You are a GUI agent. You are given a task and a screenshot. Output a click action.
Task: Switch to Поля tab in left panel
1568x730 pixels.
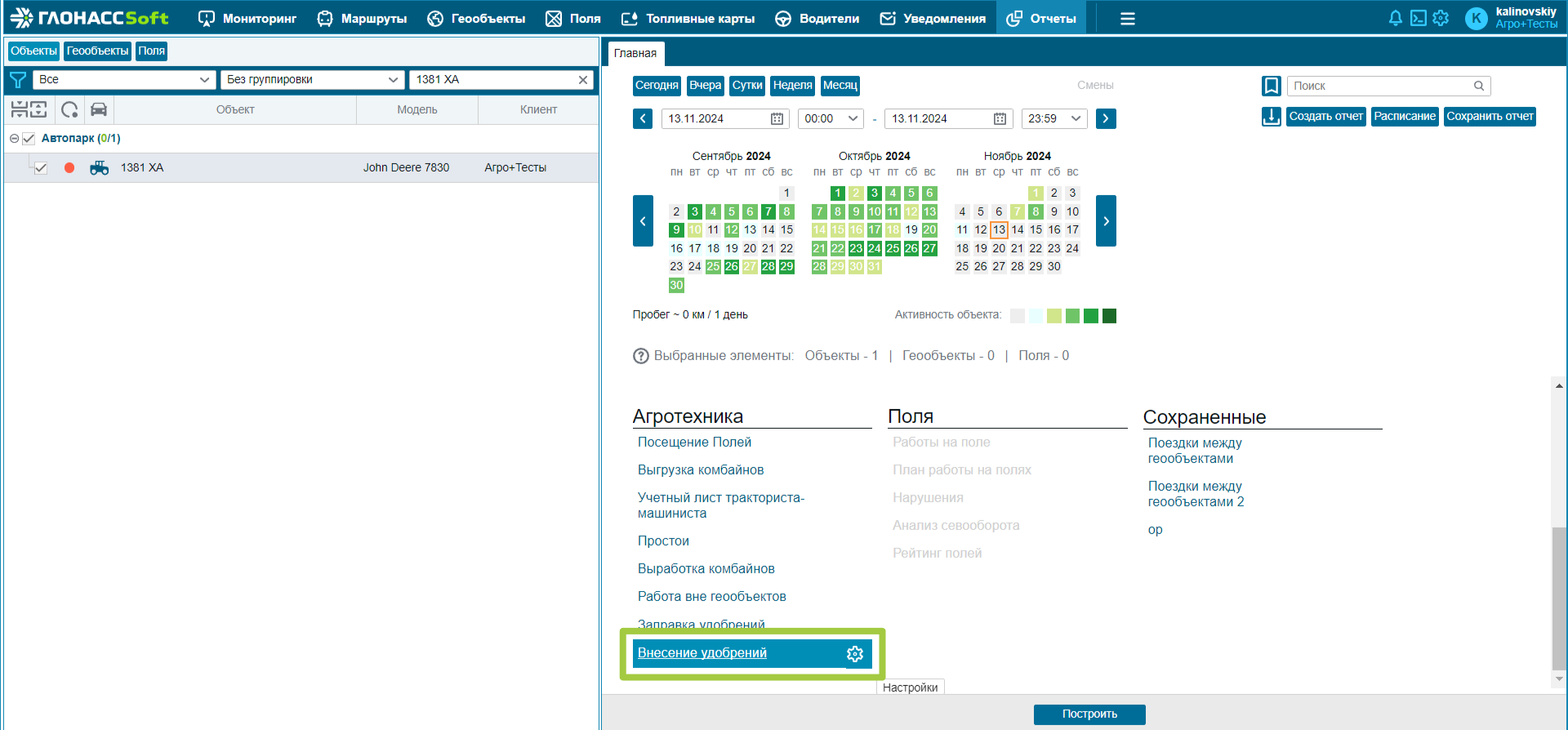click(152, 51)
